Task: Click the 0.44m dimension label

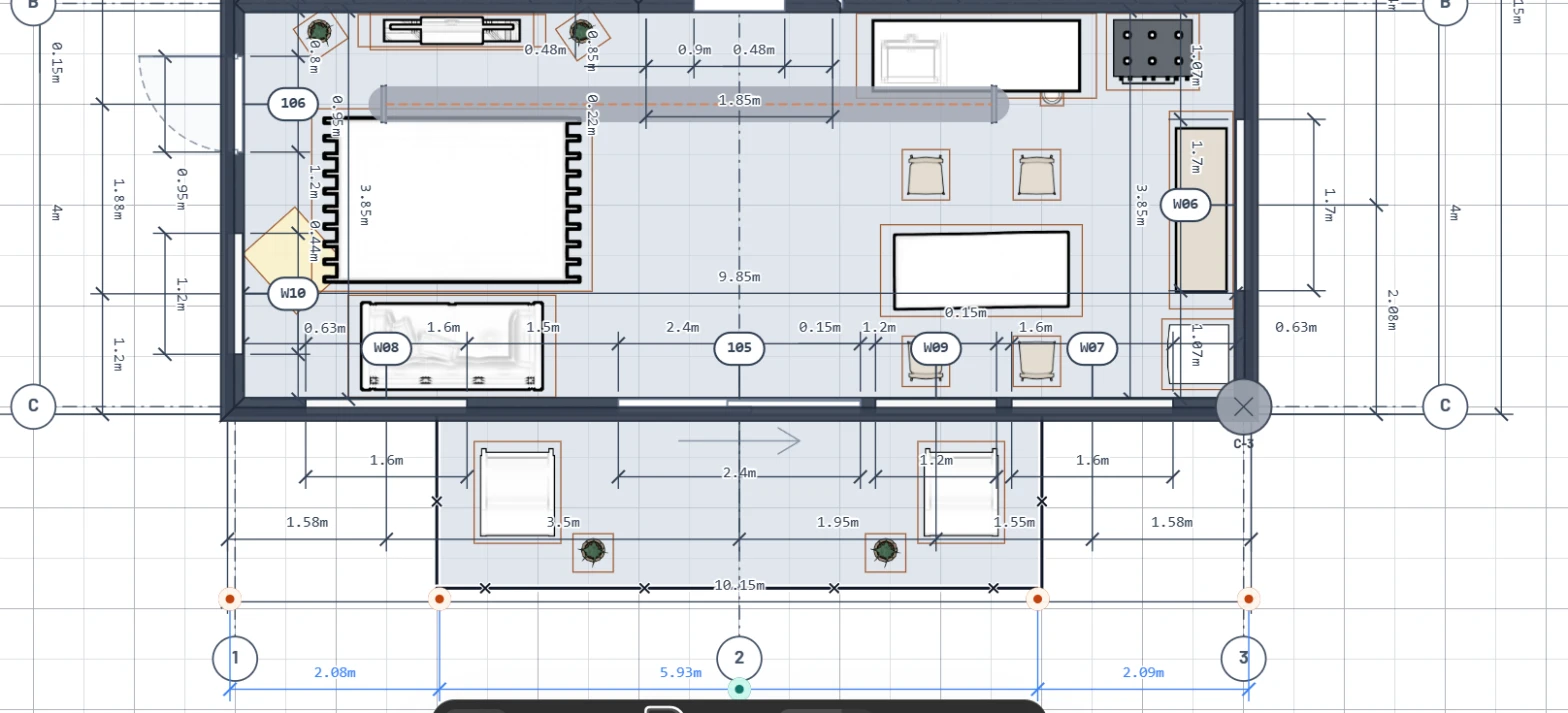Action: (x=315, y=239)
